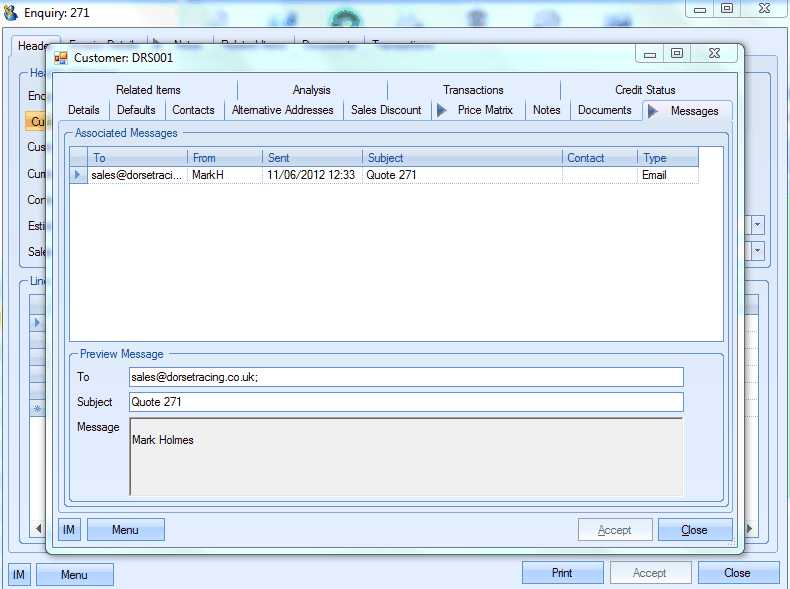Open the Price Matrix tab

click(484, 110)
